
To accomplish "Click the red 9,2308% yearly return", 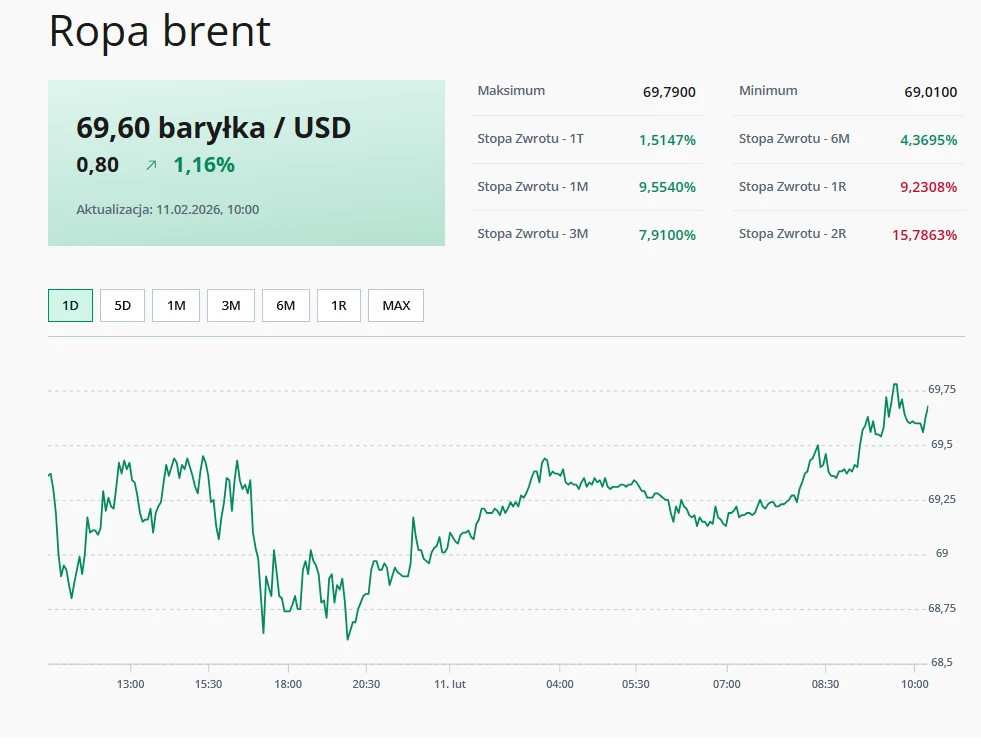I will tap(925, 187).
